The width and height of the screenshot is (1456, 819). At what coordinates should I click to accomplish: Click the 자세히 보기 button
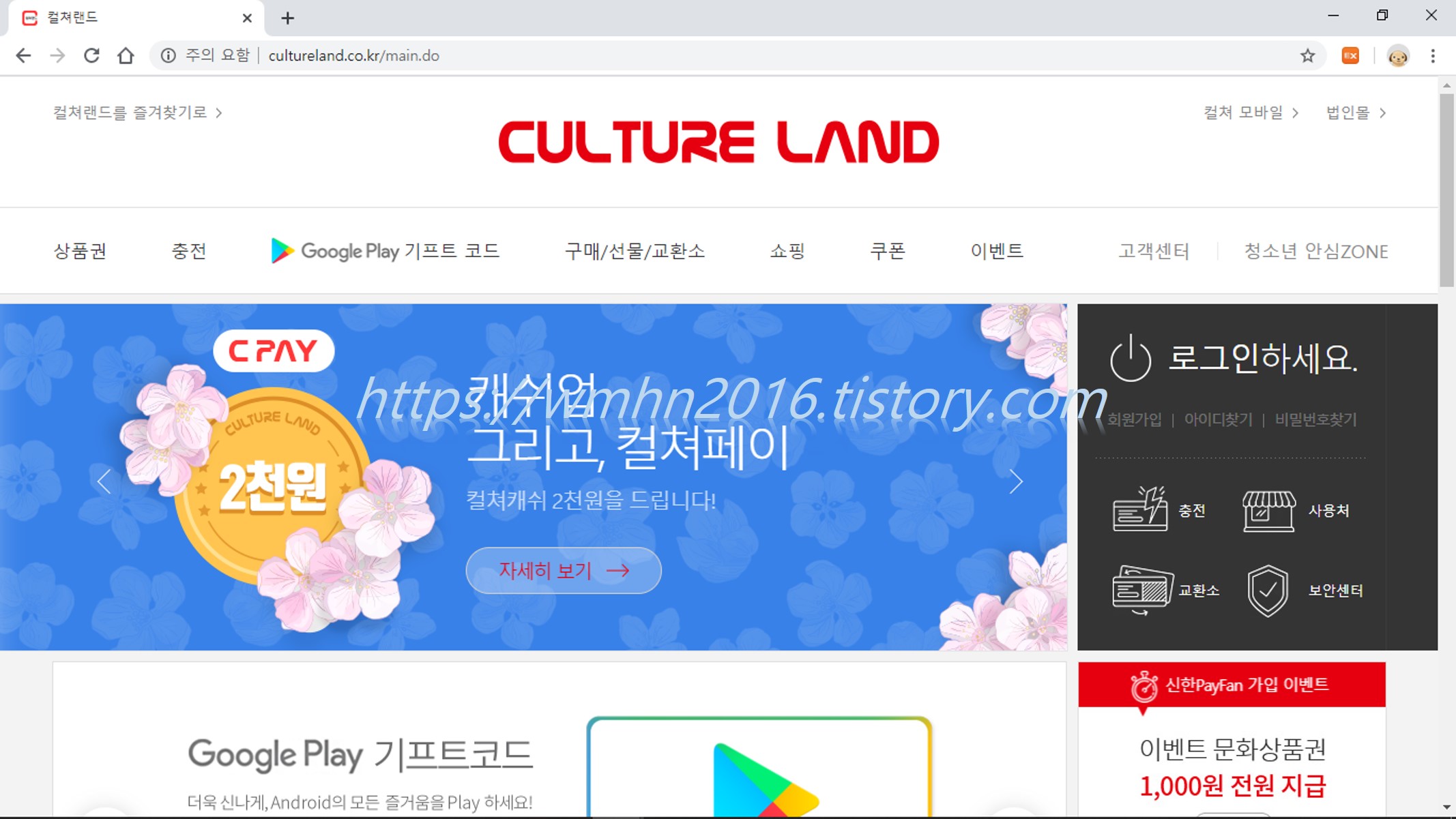click(x=564, y=570)
